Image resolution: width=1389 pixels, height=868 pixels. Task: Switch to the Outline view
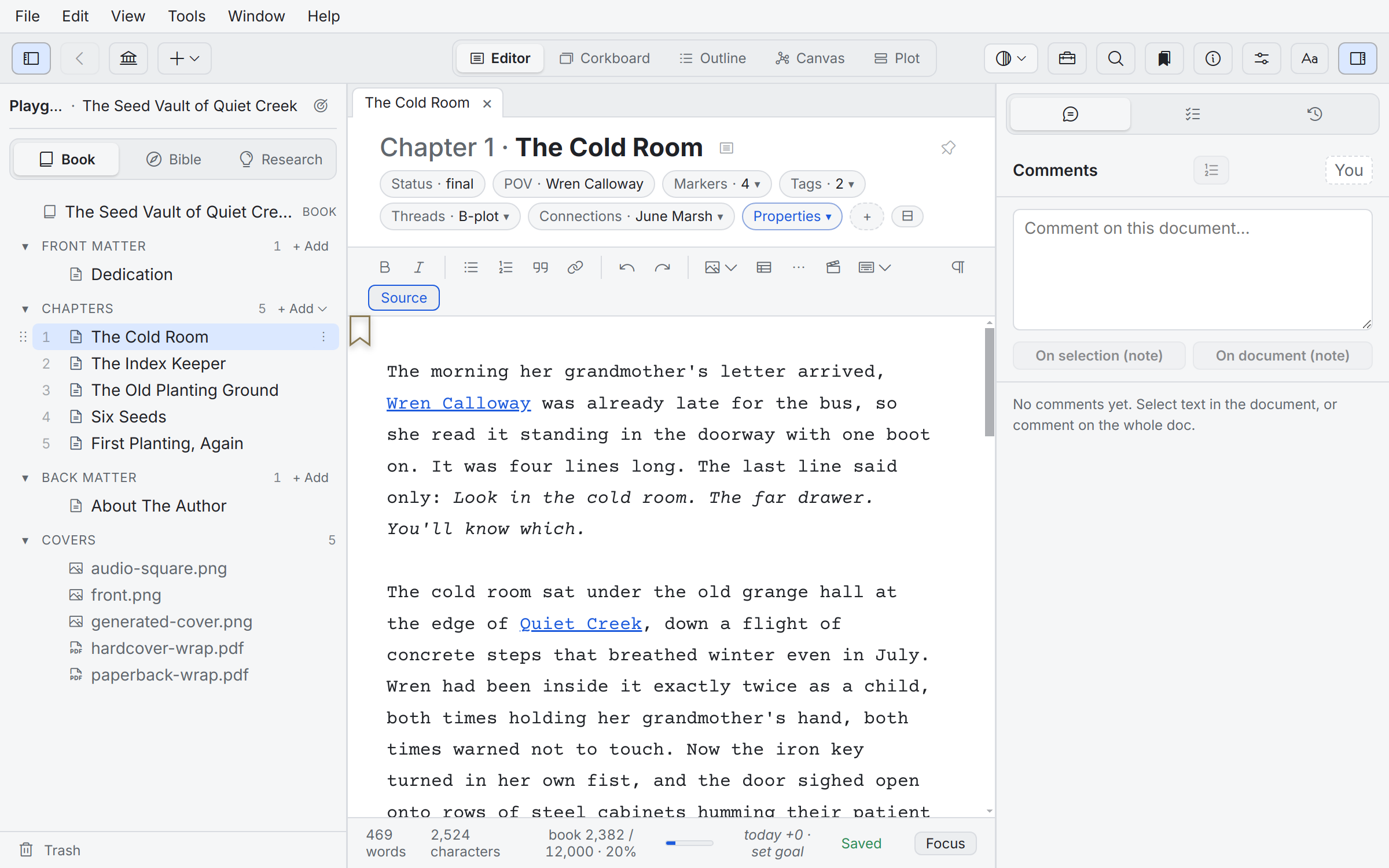pyautogui.click(x=712, y=58)
